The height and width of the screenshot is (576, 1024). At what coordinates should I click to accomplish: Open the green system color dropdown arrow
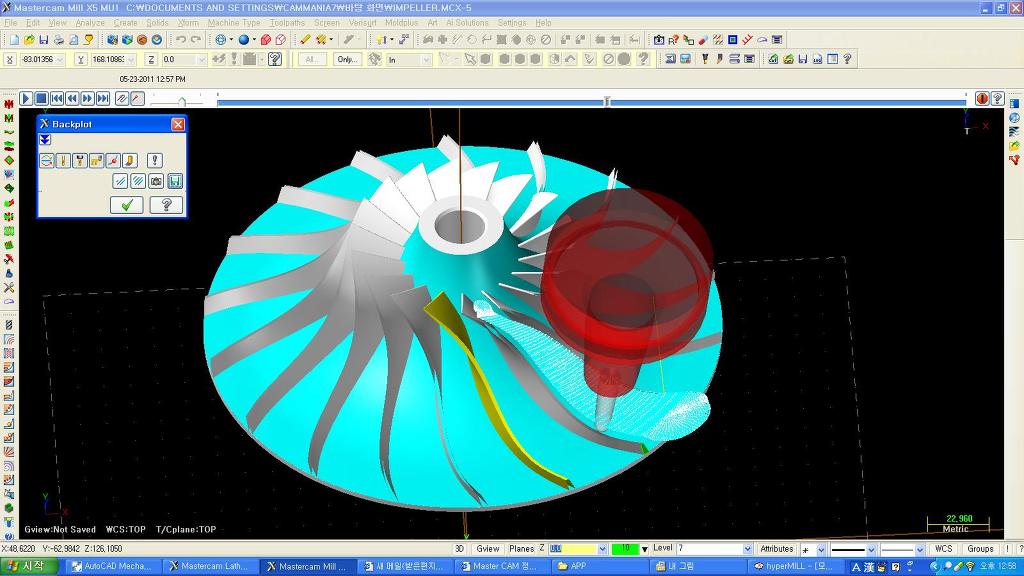[644, 549]
